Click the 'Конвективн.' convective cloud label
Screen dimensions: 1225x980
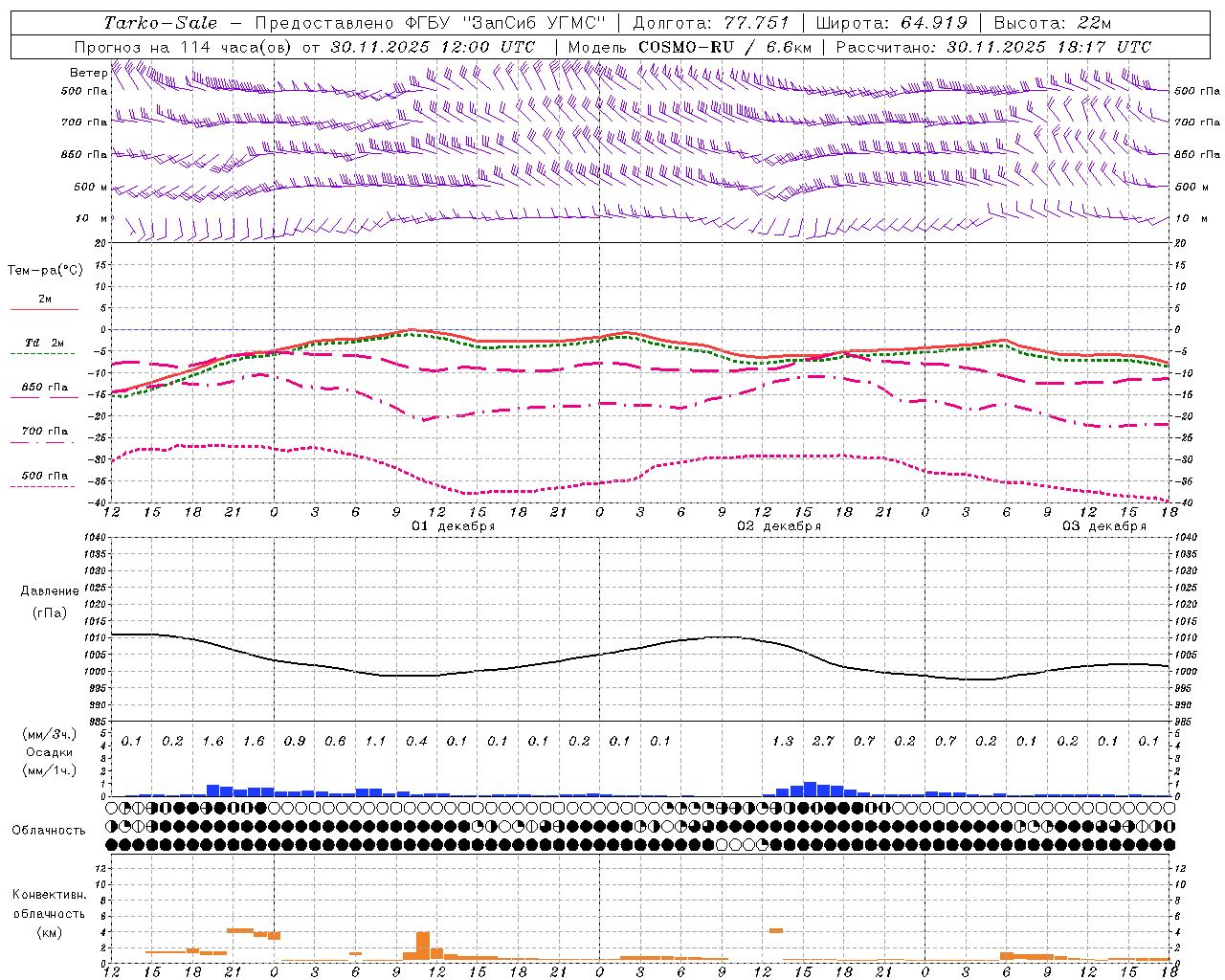point(49,895)
